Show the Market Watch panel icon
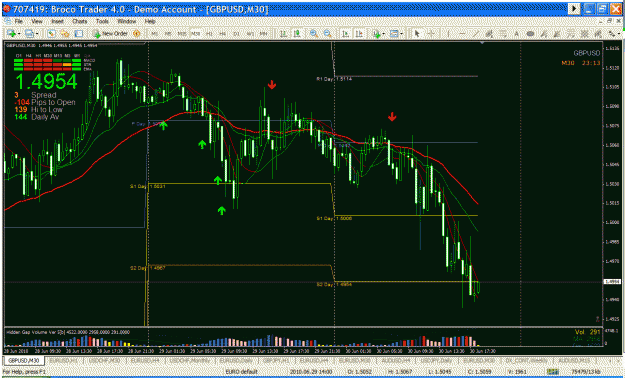 pyautogui.click(x=51, y=34)
